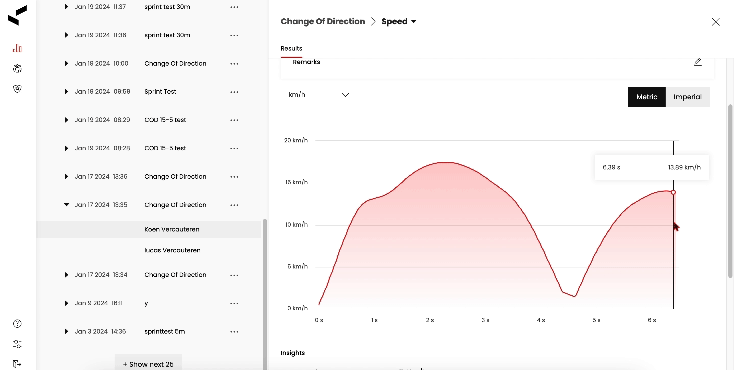Click the 13.59 km/h tooltip value
The width and height of the screenshot is (734, 370).
(684, 168)
